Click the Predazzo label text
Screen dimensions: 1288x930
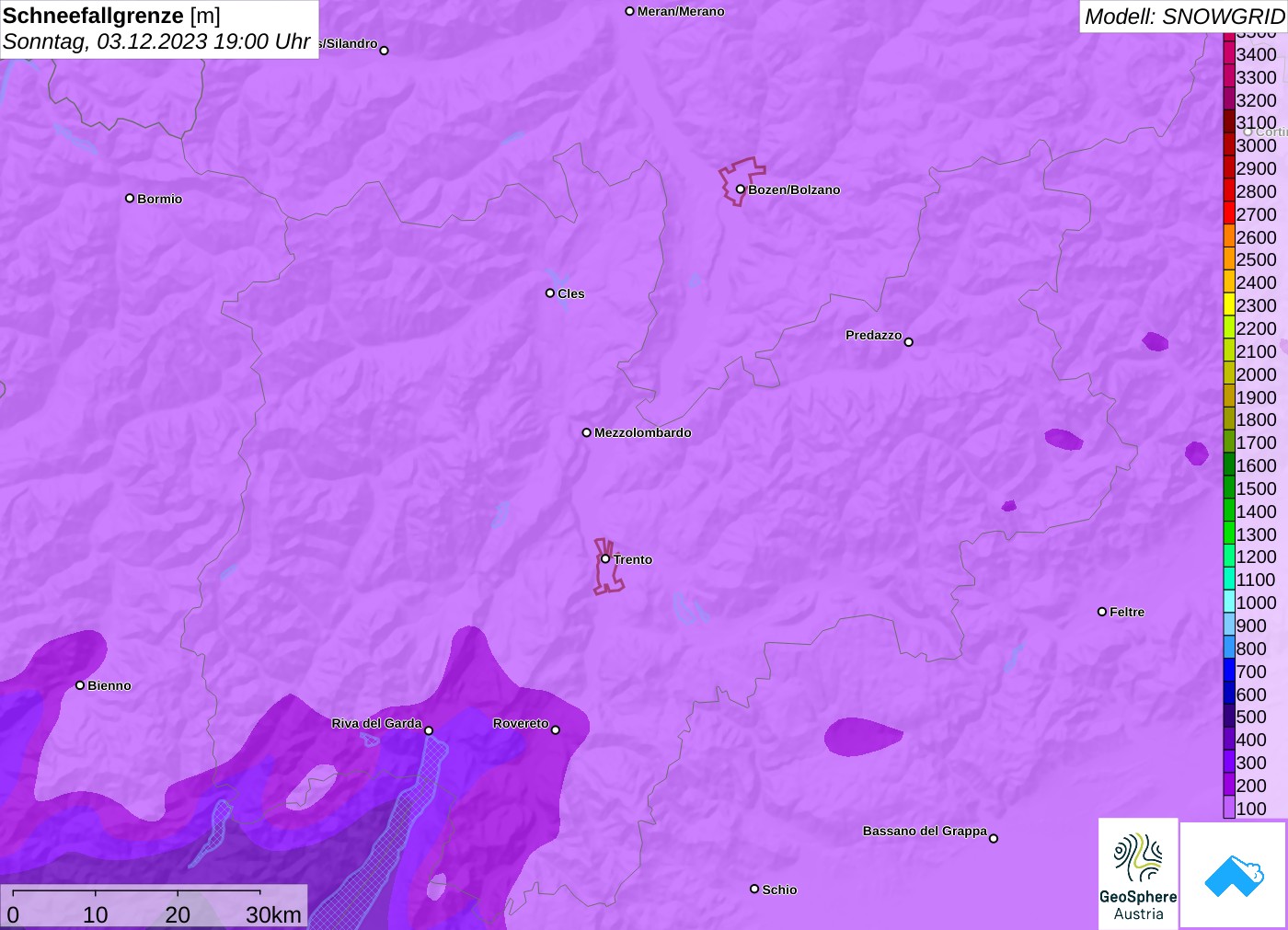coord(873,335)
